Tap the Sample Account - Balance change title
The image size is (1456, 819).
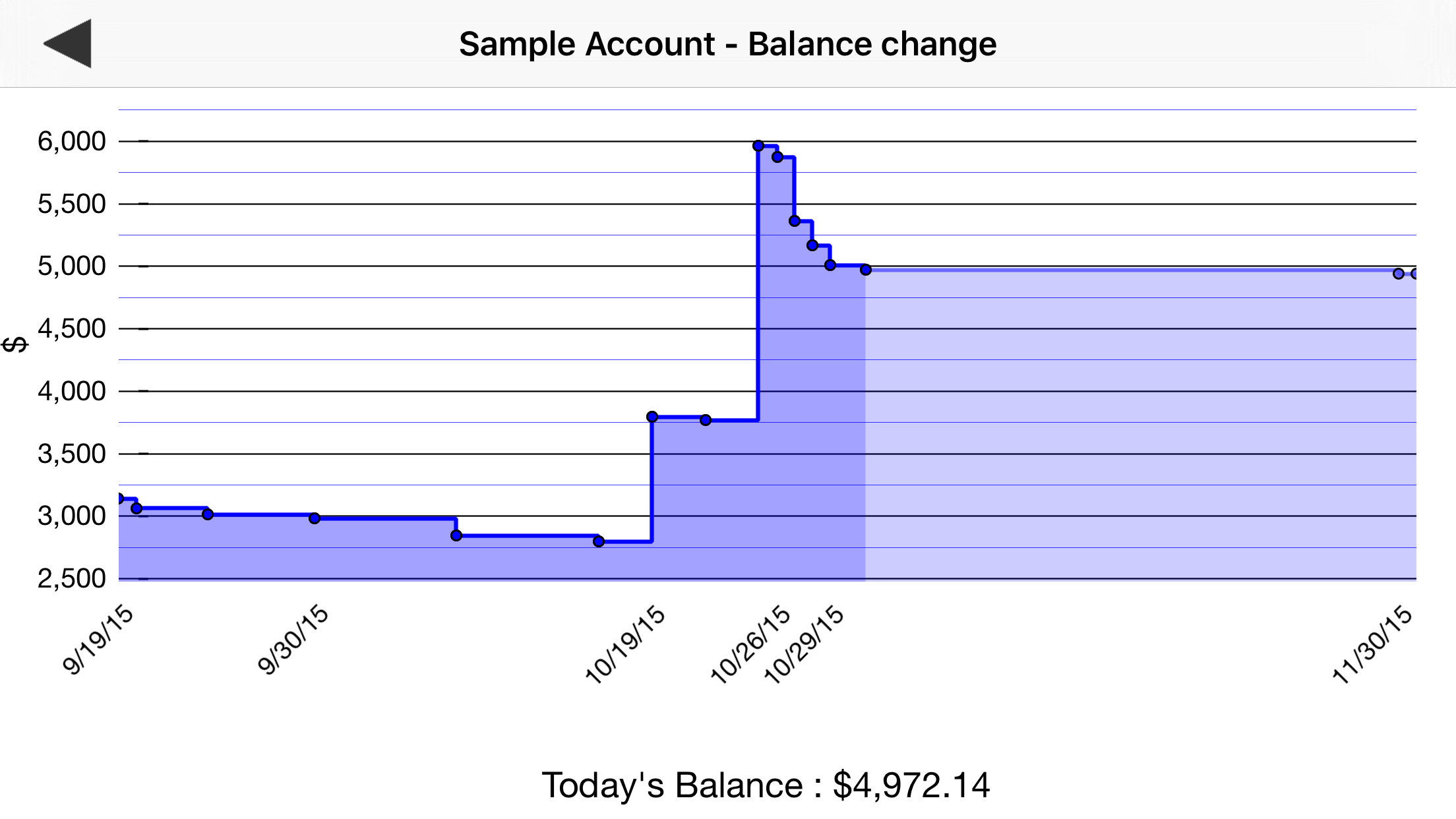point(727,44)
